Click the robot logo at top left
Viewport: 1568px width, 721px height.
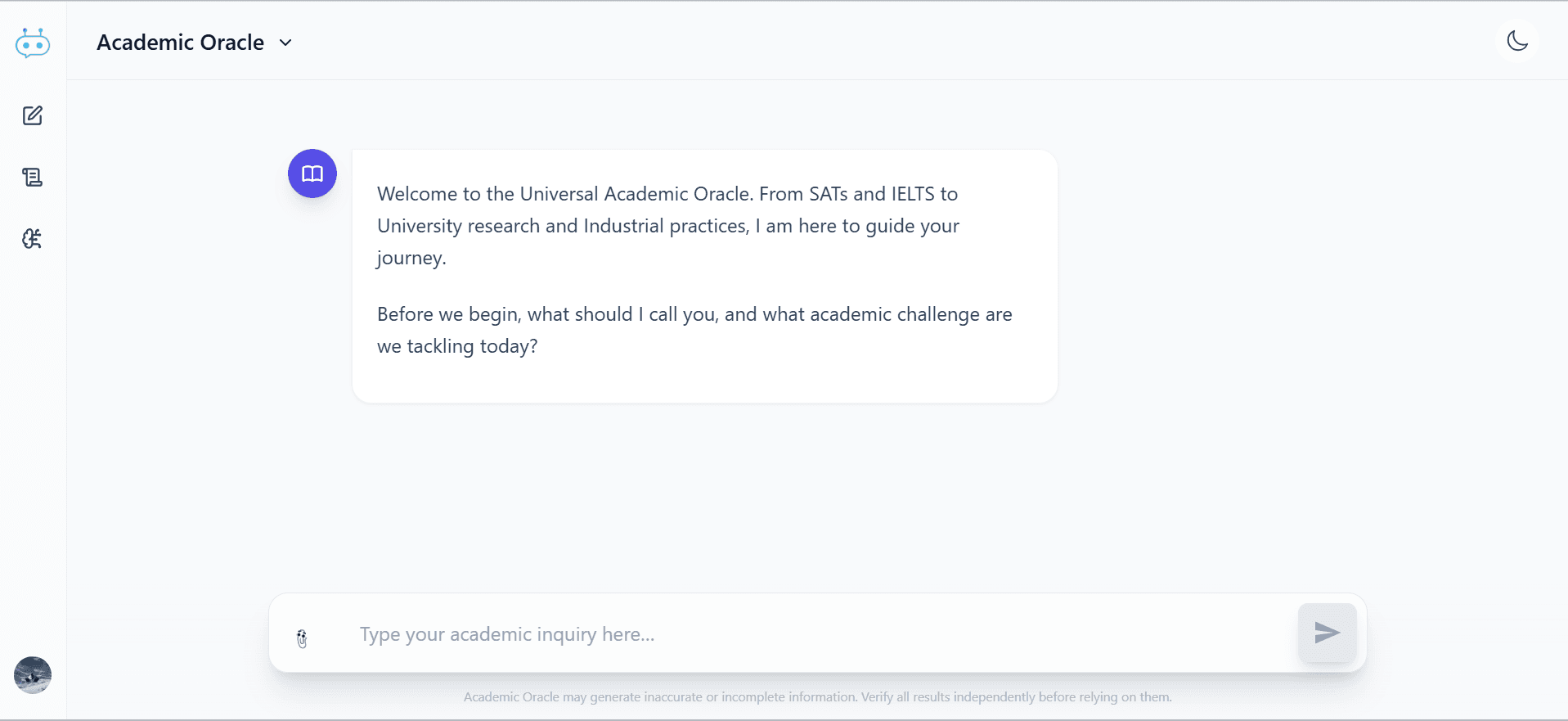(32, 43)
